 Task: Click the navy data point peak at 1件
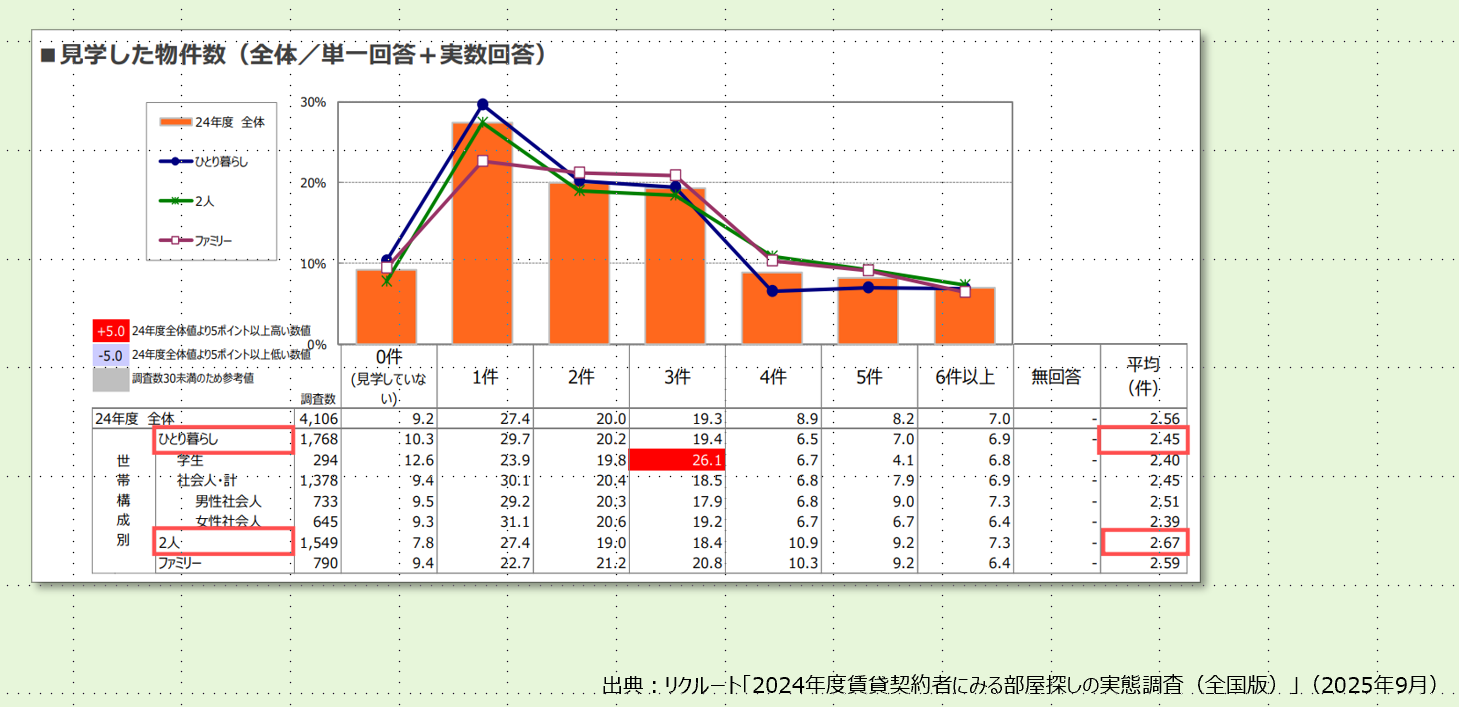483,104
